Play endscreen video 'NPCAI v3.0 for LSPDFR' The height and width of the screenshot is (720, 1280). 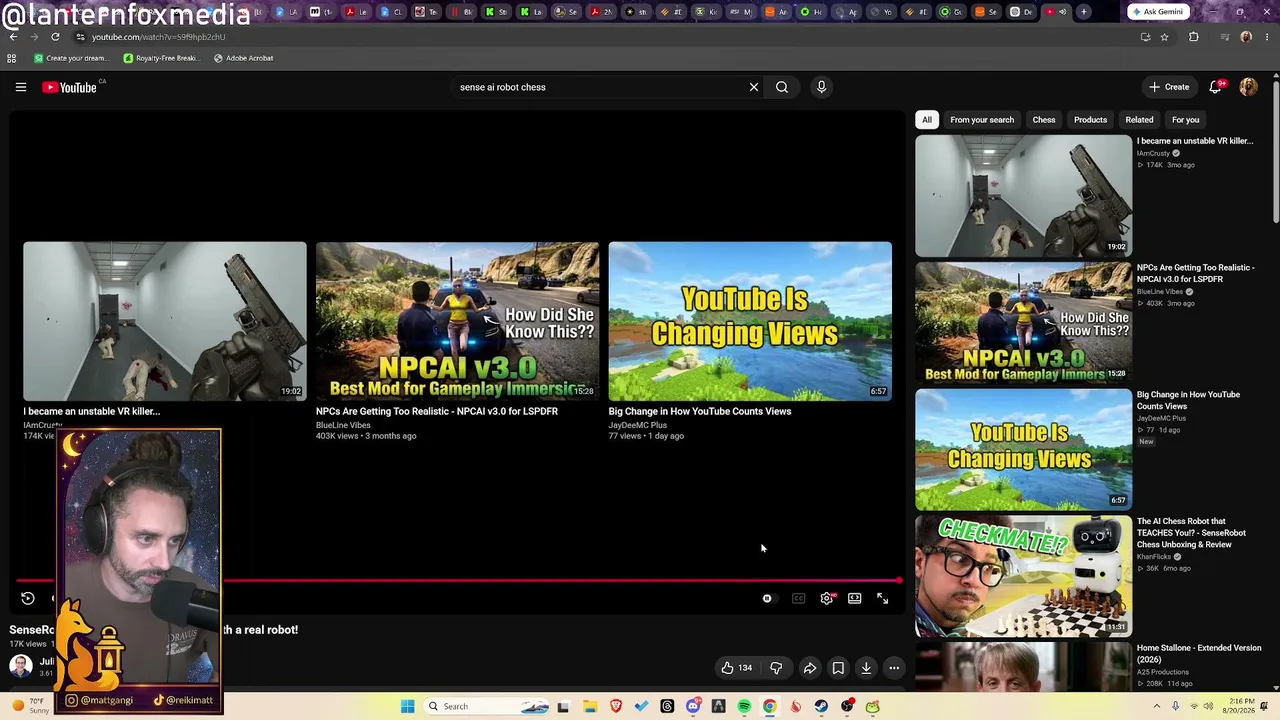(x=458, y=321)
